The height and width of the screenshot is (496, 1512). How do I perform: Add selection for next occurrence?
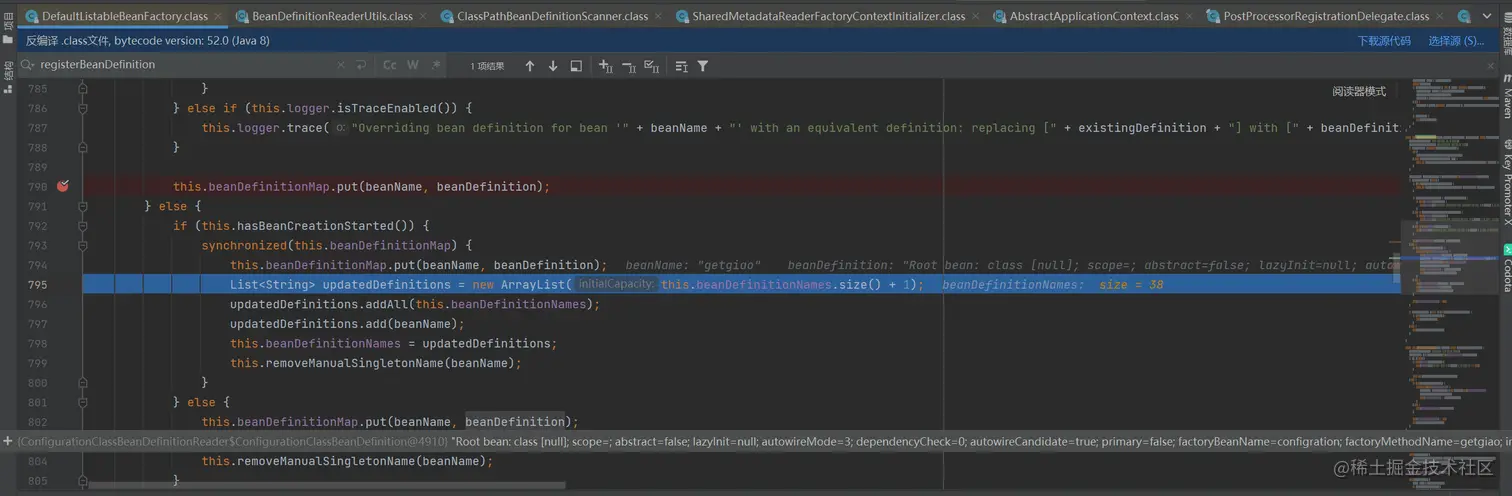[x=606, y=66]
